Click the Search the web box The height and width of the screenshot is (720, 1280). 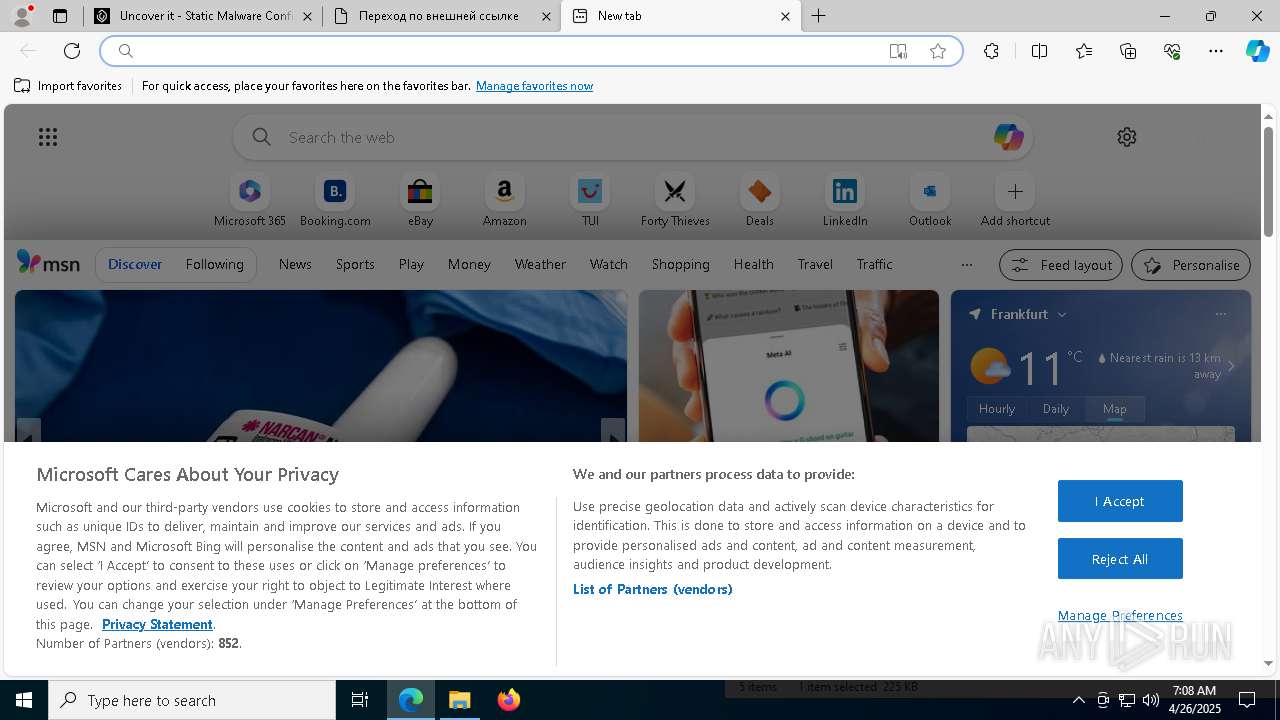pos(633,137)
